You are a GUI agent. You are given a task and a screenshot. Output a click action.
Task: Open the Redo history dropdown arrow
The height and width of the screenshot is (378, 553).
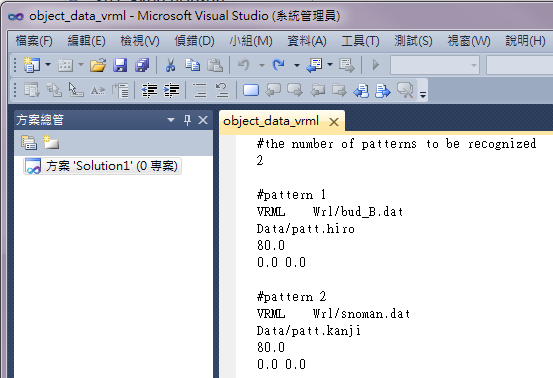coord(297,65)
